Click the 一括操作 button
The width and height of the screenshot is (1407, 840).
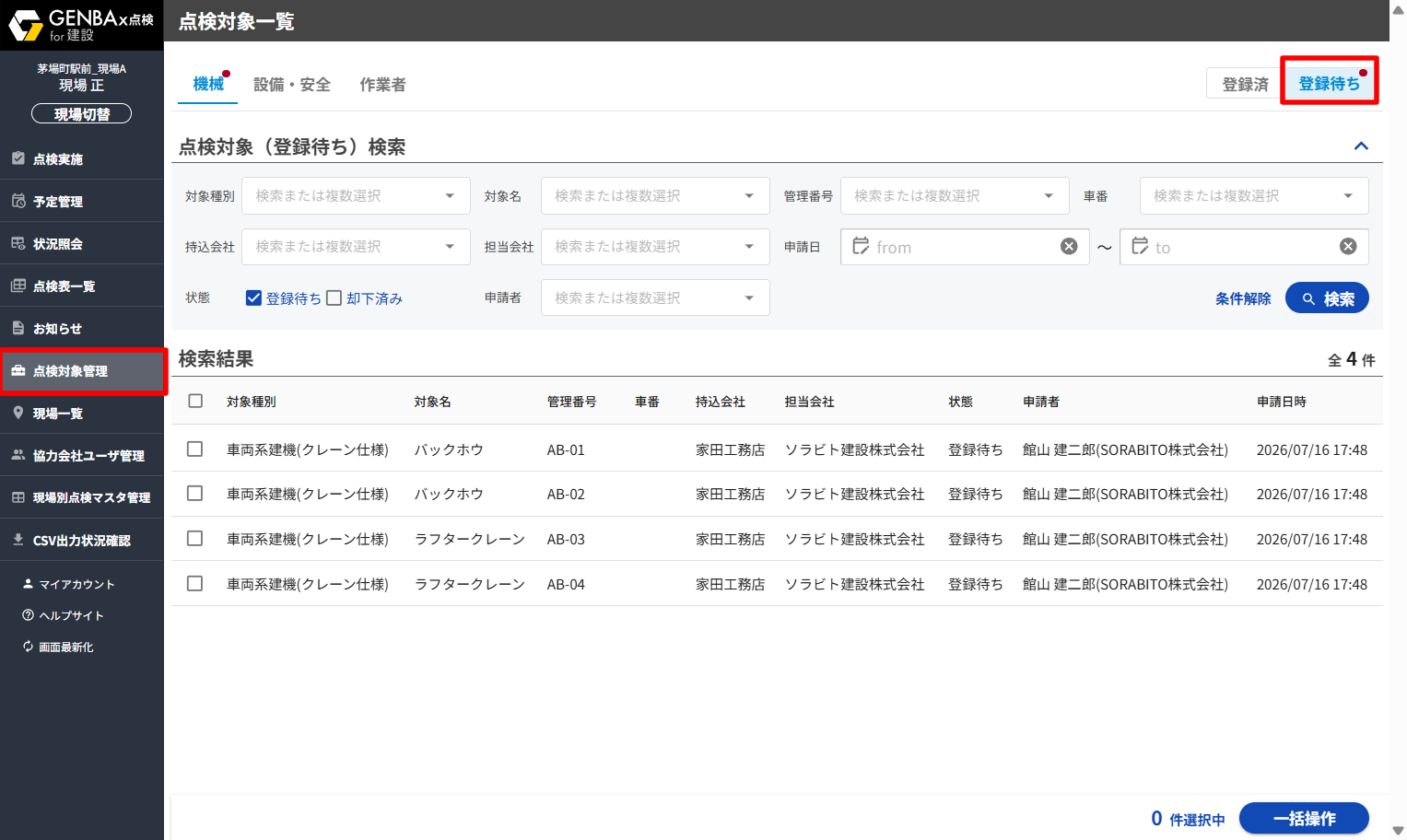pos(1304,818)
